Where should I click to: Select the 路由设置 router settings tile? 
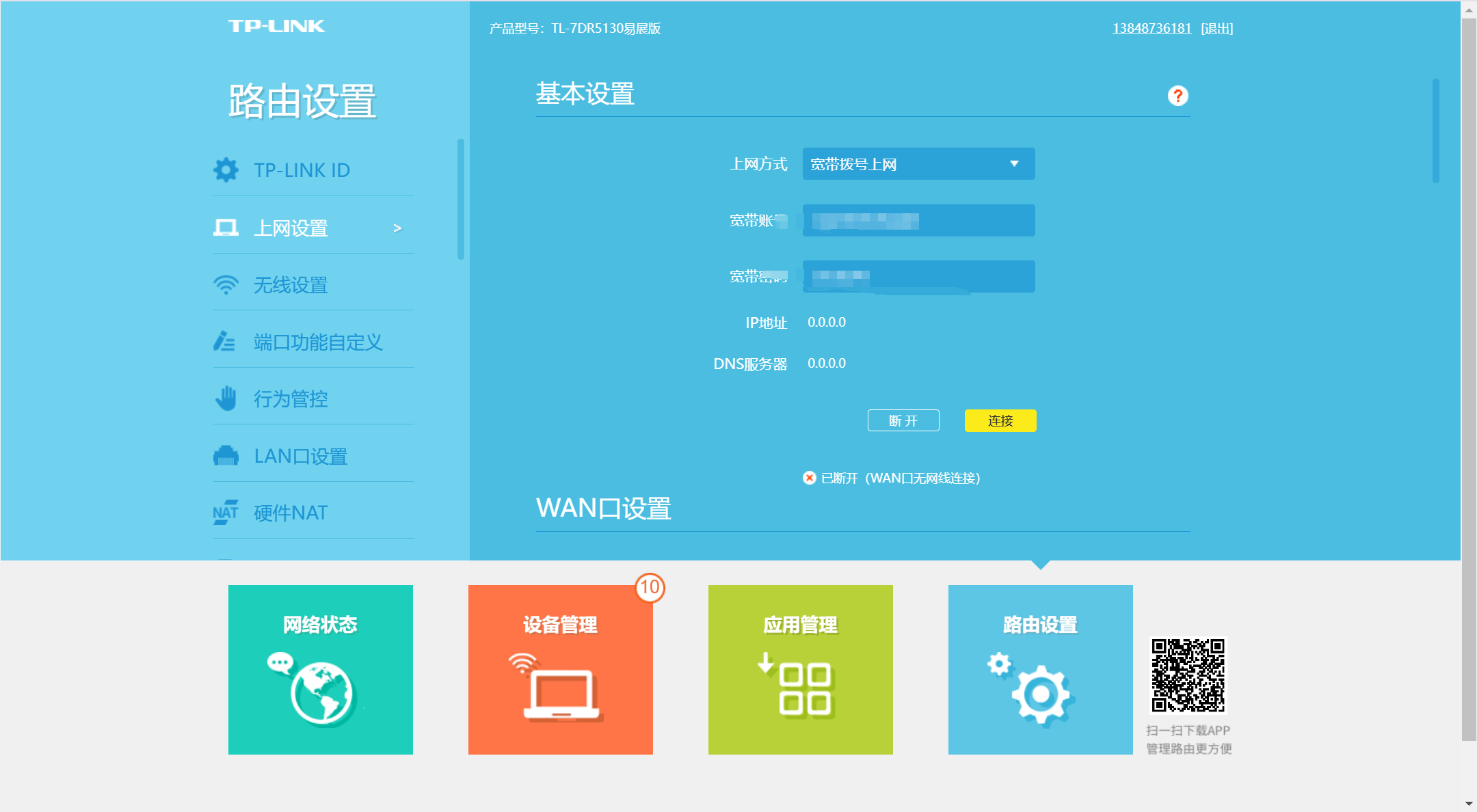(x=1040, y=669)
